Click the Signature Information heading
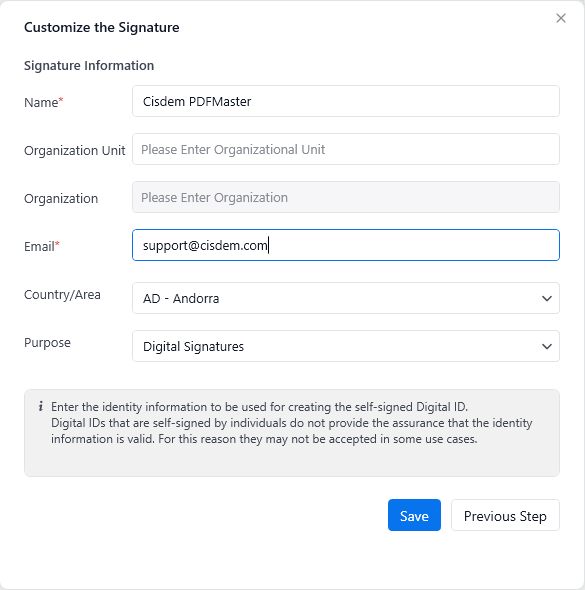The image size is (585, 590). pos(89,65)
